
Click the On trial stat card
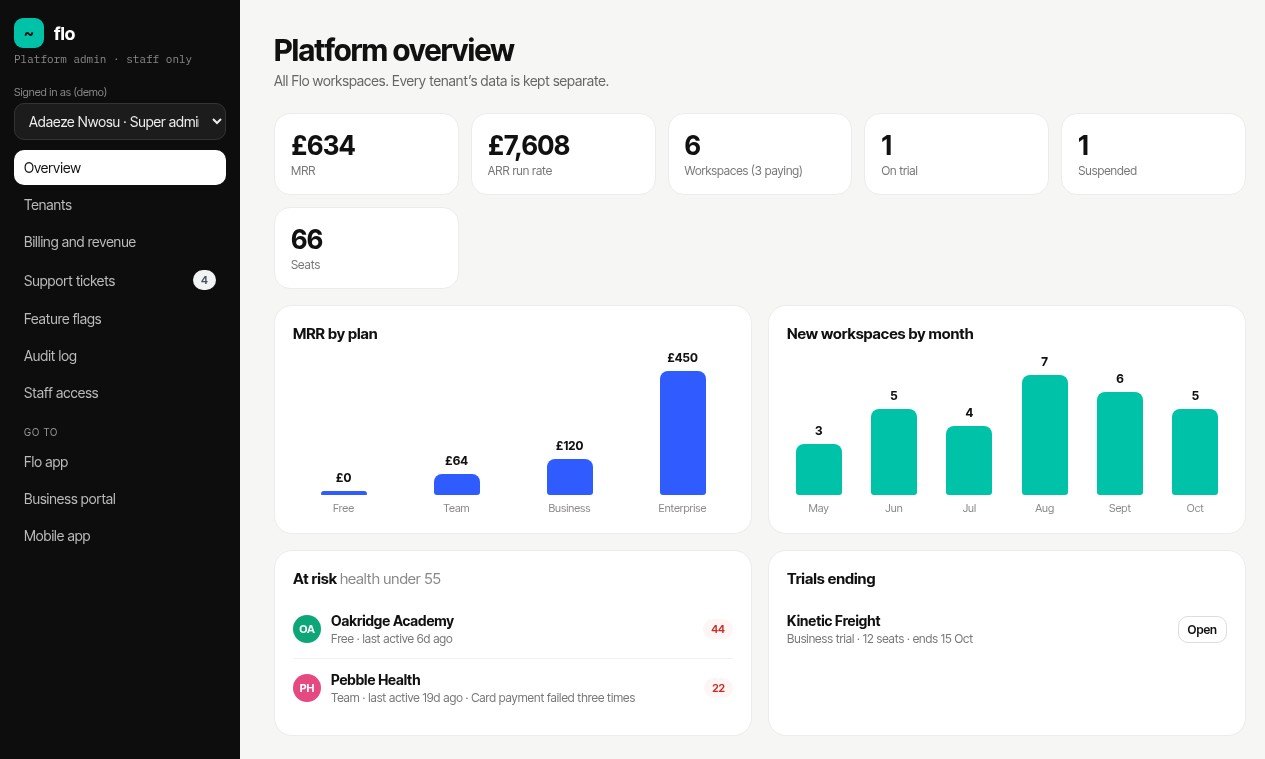click(x=956, y=154)
